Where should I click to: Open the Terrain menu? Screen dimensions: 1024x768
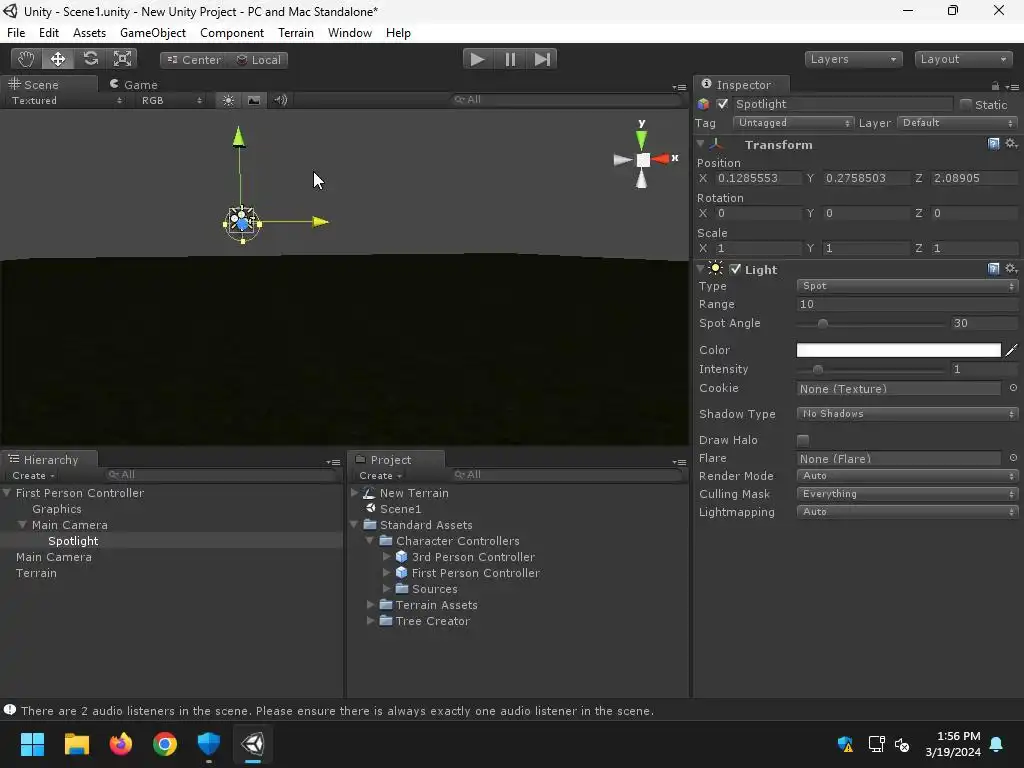click(296, 33)
